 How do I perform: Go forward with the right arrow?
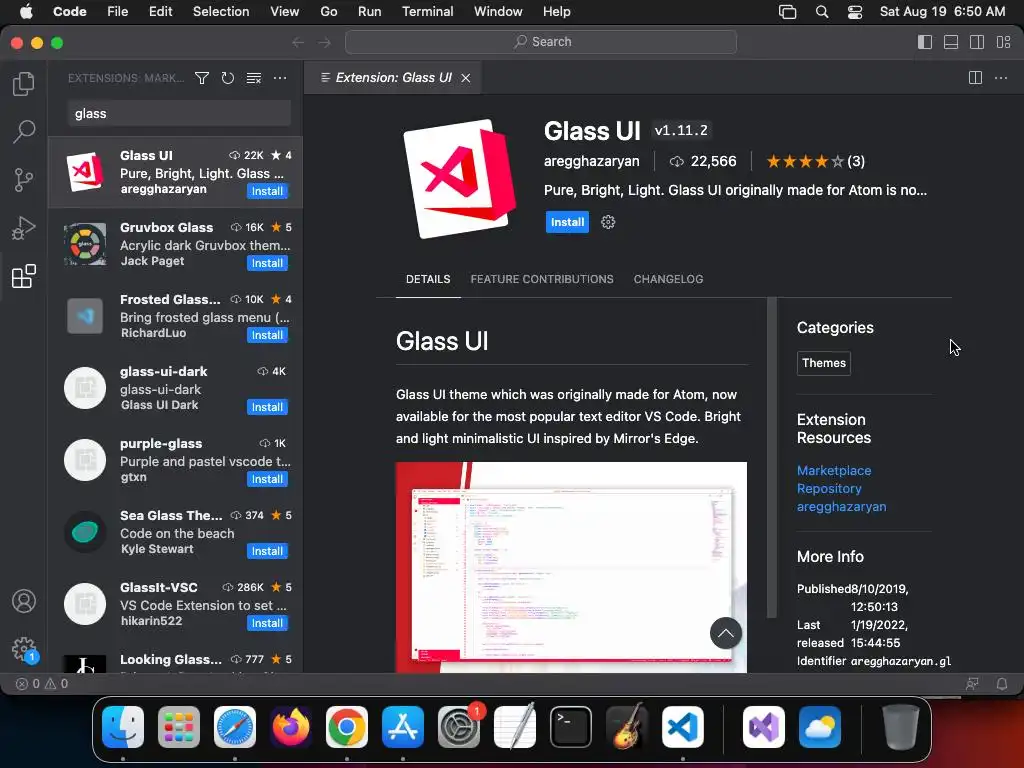(325, 42)
